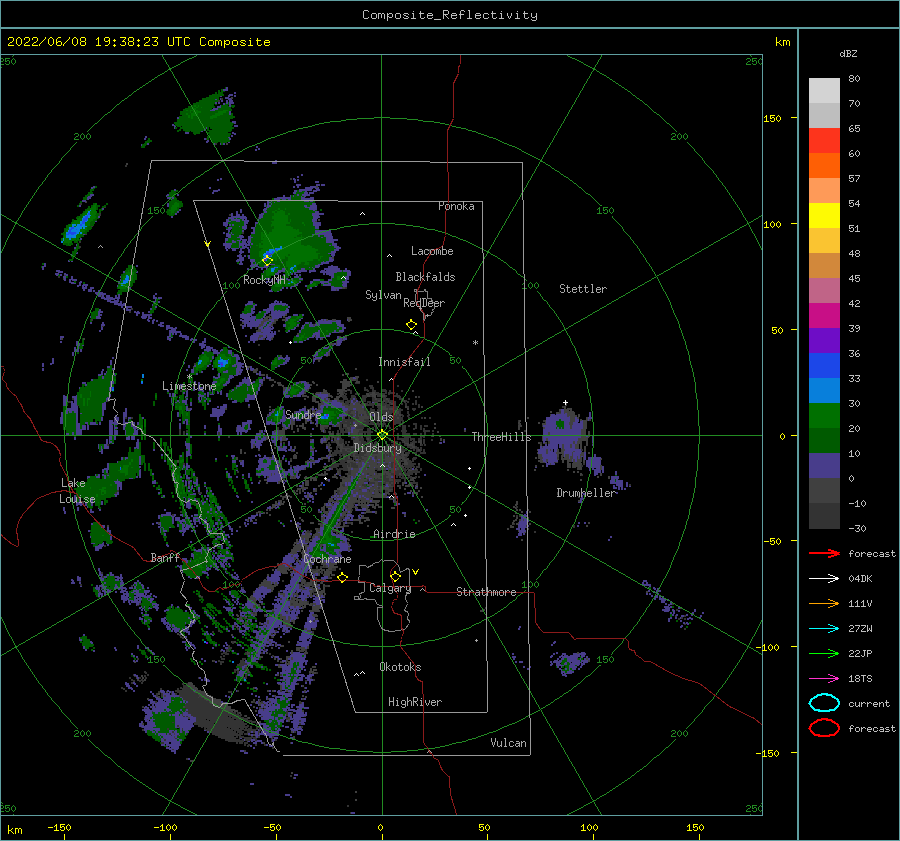Click the blue 36 dBZ color swatch
The width and height of the screenshot is (900, 841).
(x=824, y=366)
